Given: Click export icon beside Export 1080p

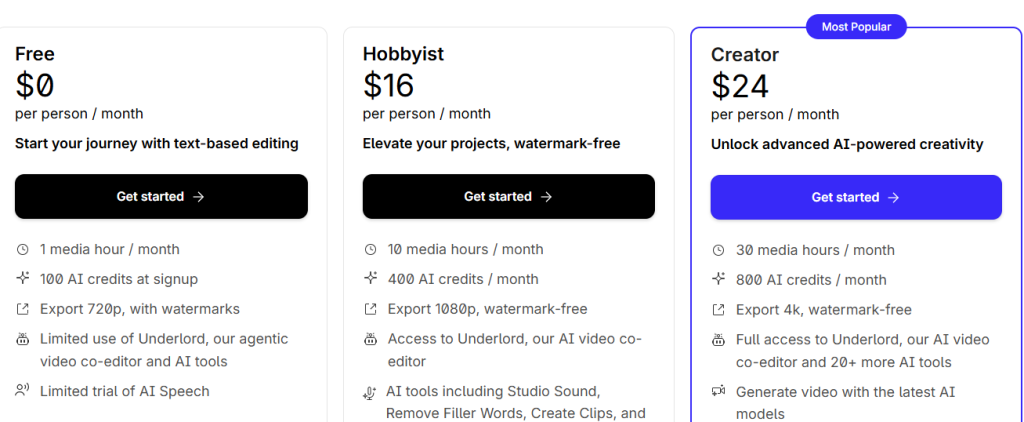Looking at the screenshot, I should coord(370,309).
